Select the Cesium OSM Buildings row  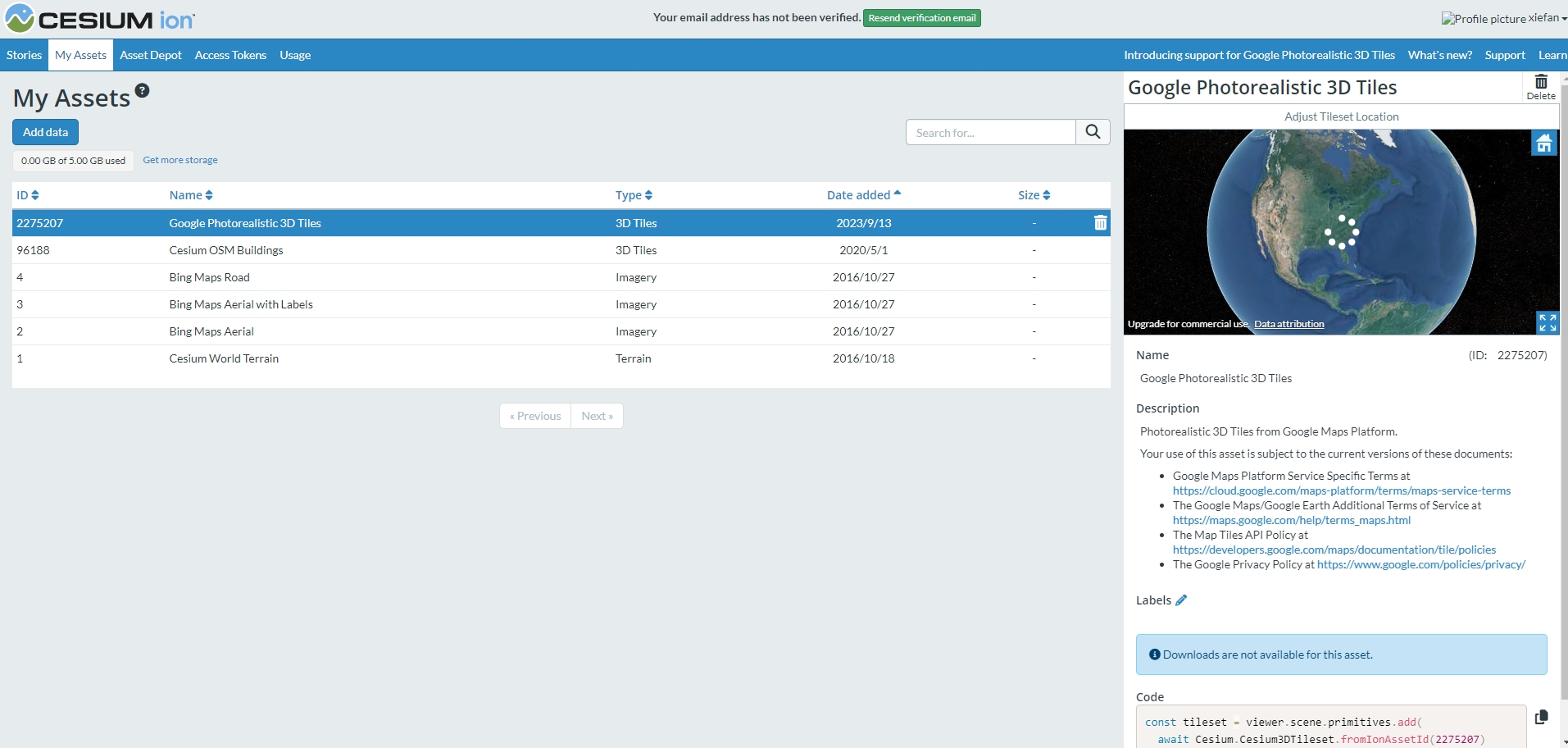[x=561, y=250]
